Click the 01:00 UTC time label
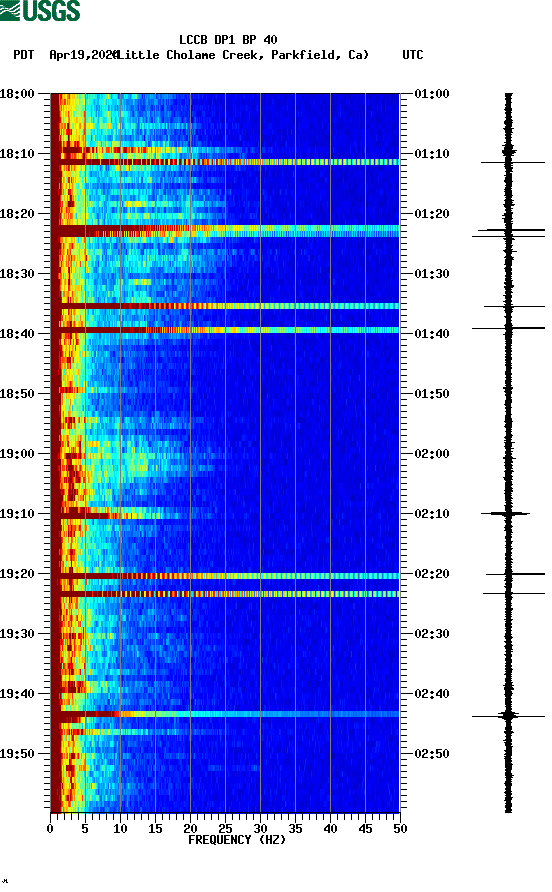The image size is (552, 892). tap(432, 94)
